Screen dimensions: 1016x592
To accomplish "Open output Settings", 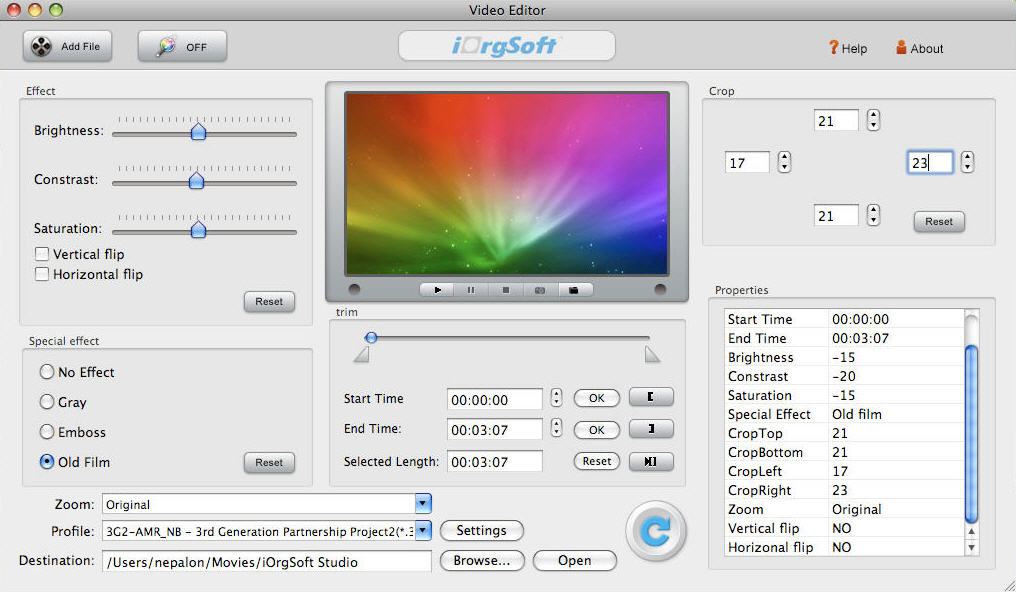I will (481, 530).
